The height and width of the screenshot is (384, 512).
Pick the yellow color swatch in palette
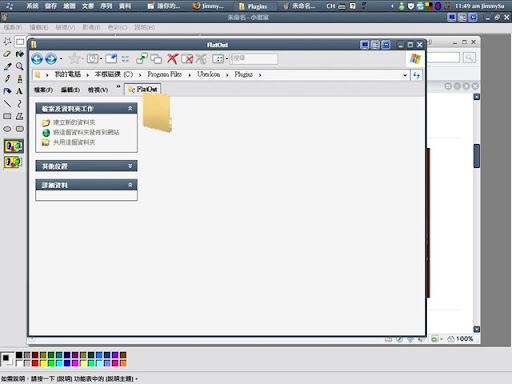pos(43,363)
